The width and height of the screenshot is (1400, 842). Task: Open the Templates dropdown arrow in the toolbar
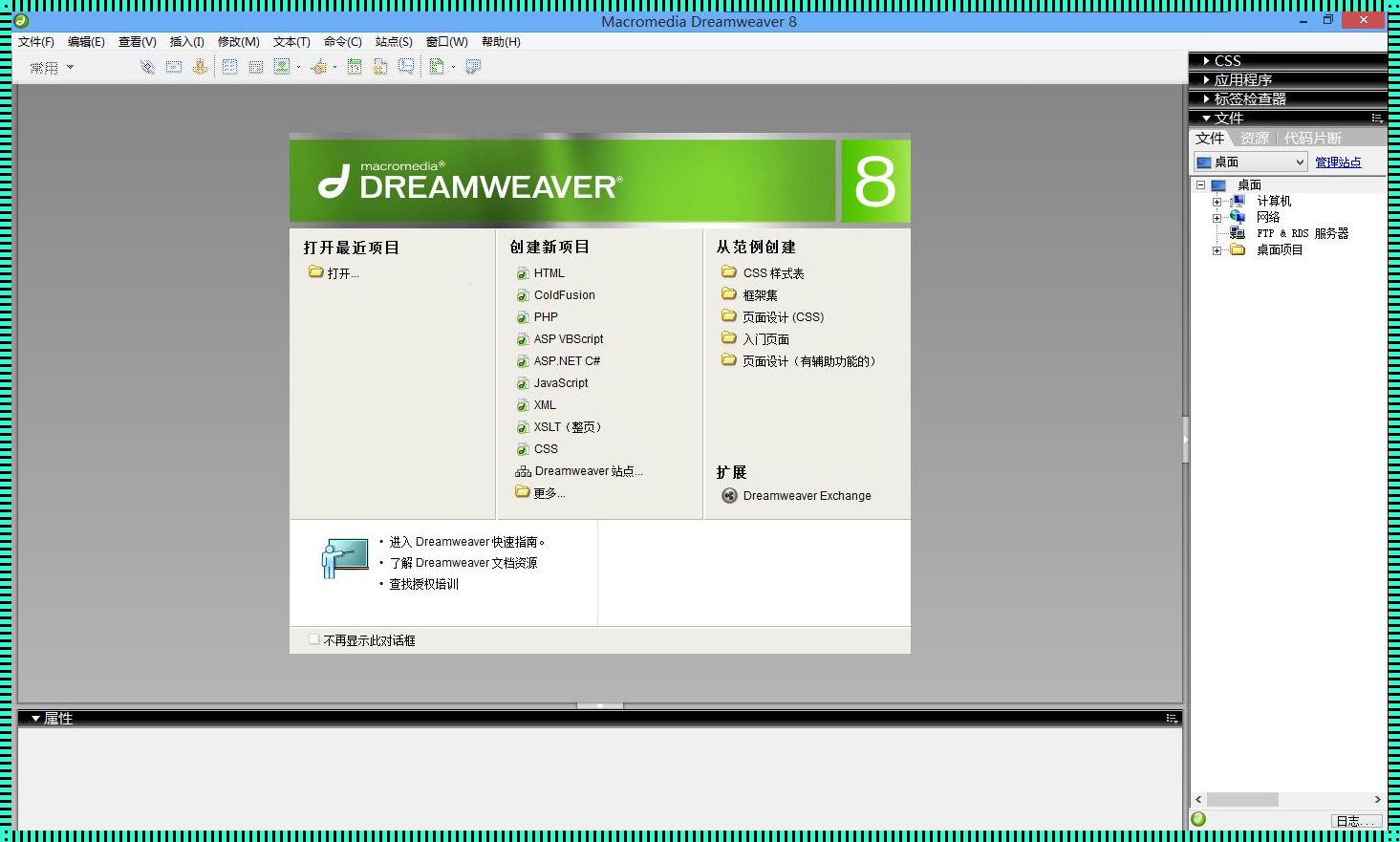453,67
